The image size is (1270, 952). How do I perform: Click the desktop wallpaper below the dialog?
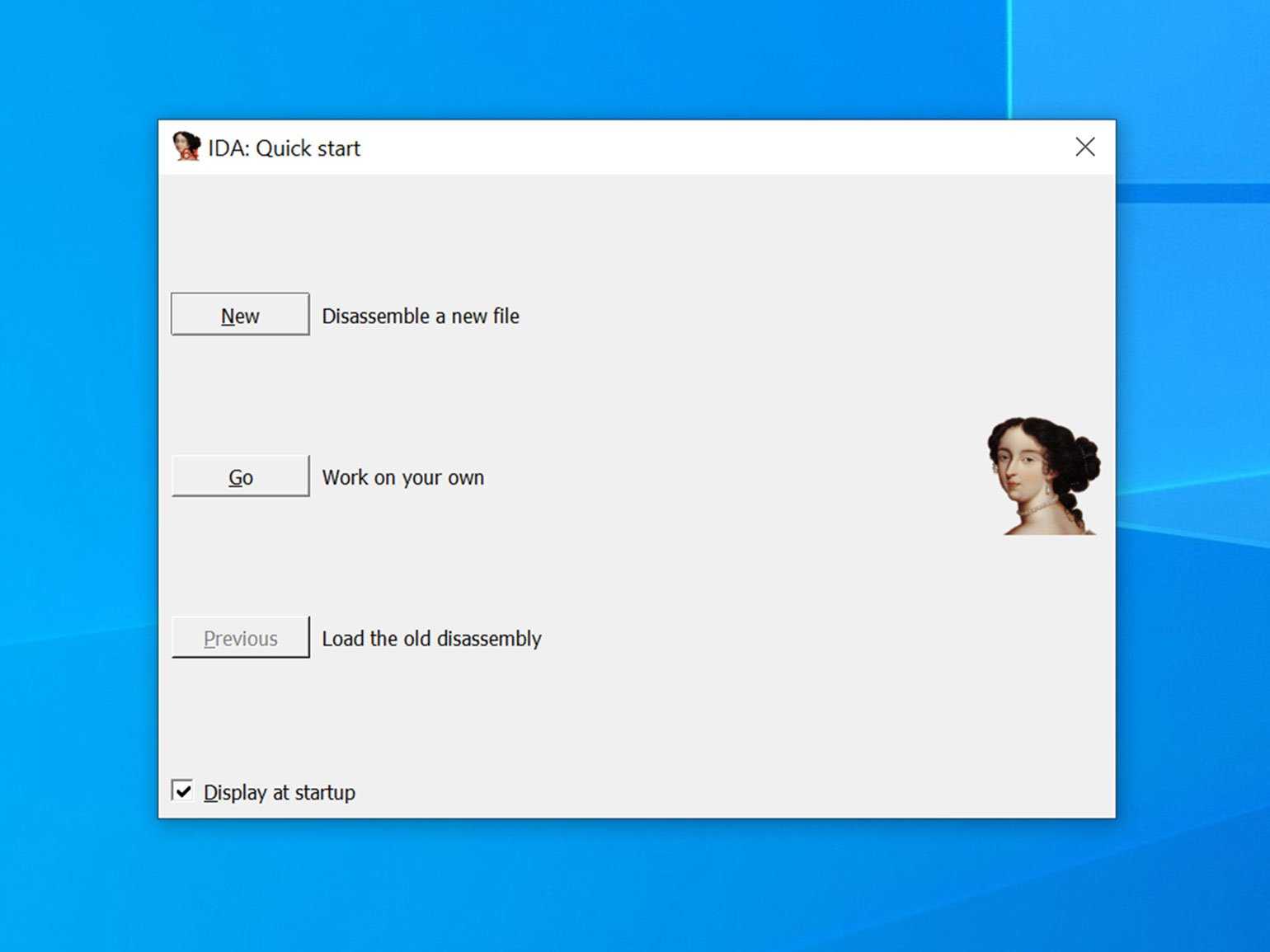tap(635, 886)
